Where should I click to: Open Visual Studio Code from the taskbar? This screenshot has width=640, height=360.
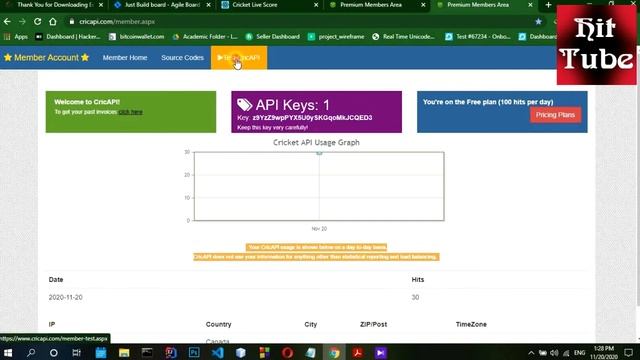(218, 353)
